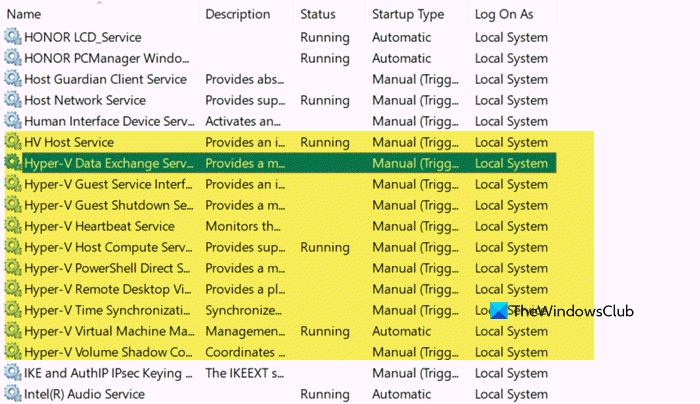Select the HV Host Service name

69,142
